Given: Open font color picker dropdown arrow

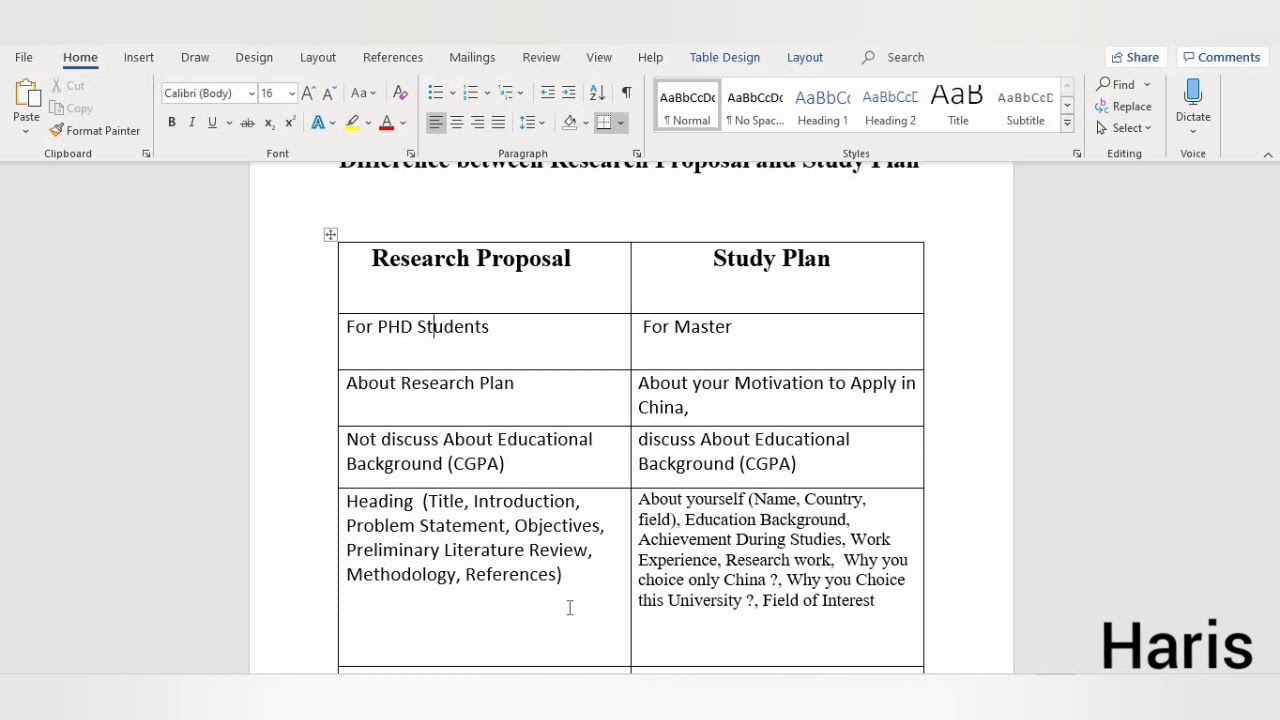Looking at the screenshot, I should [x=402, y=123].
